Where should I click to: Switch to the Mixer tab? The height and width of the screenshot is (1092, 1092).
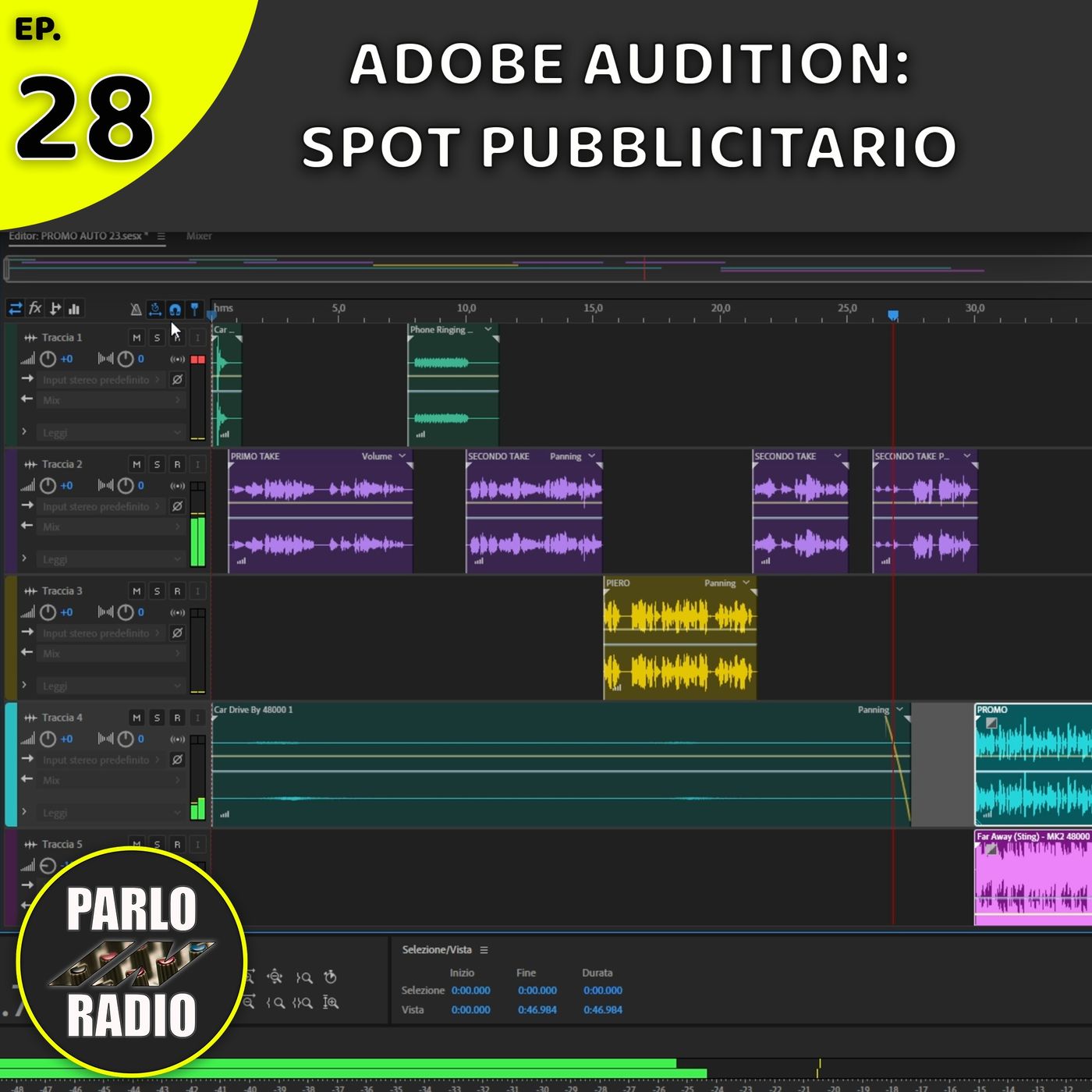(199, 236)
